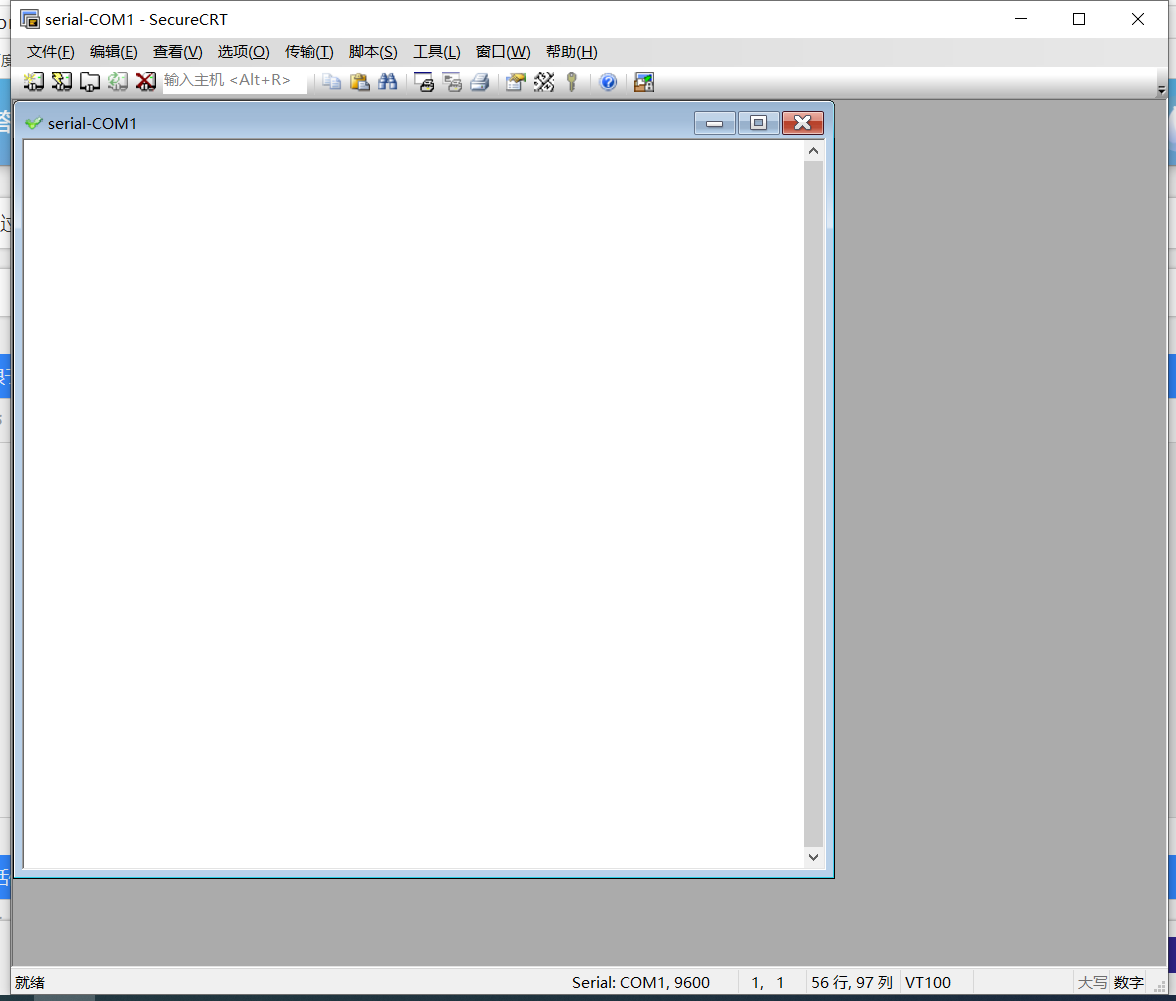Minimize the main SecureCRT window
This screenshot has height=1001, width=1176.
click(1021, 19)
